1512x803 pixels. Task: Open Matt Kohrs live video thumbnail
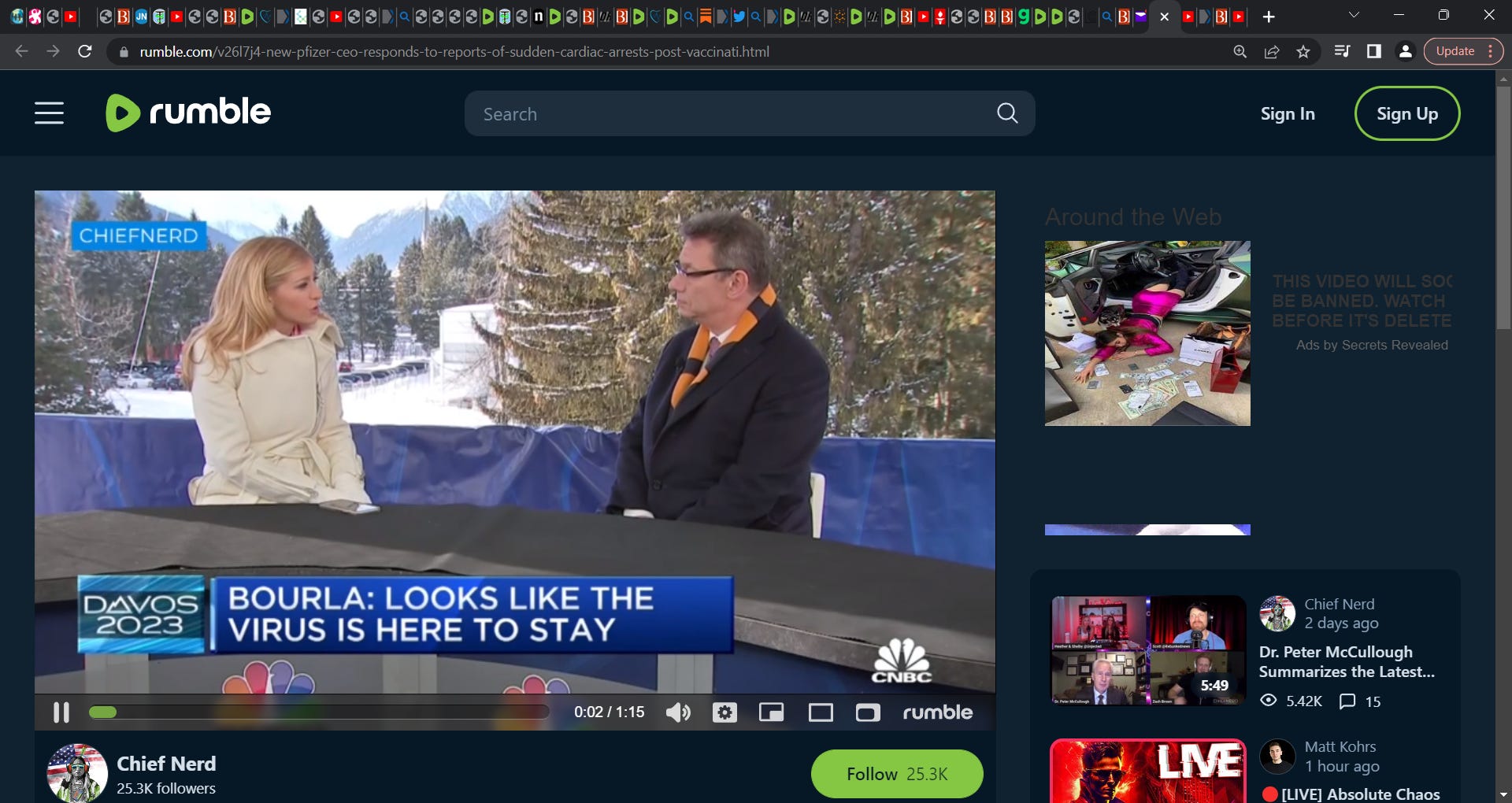pos(1148,771)
